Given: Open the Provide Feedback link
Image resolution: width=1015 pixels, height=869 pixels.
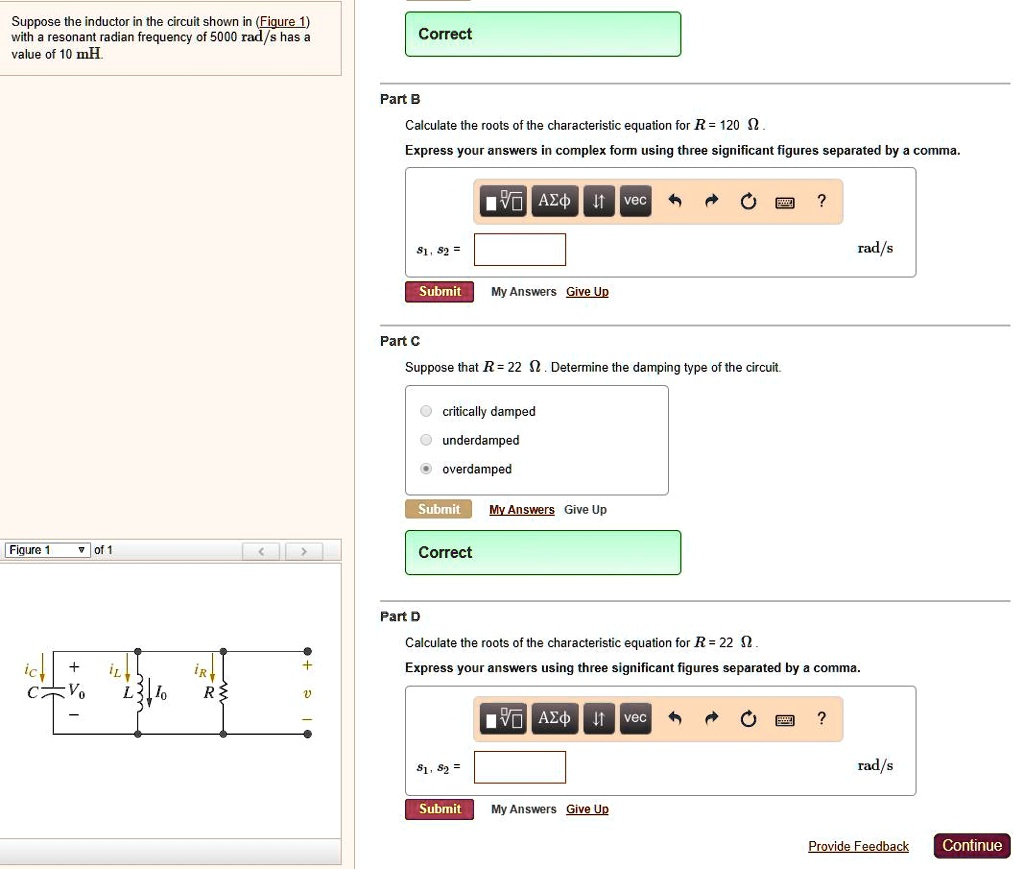Looking at the screenshot, I should point(858,846).
